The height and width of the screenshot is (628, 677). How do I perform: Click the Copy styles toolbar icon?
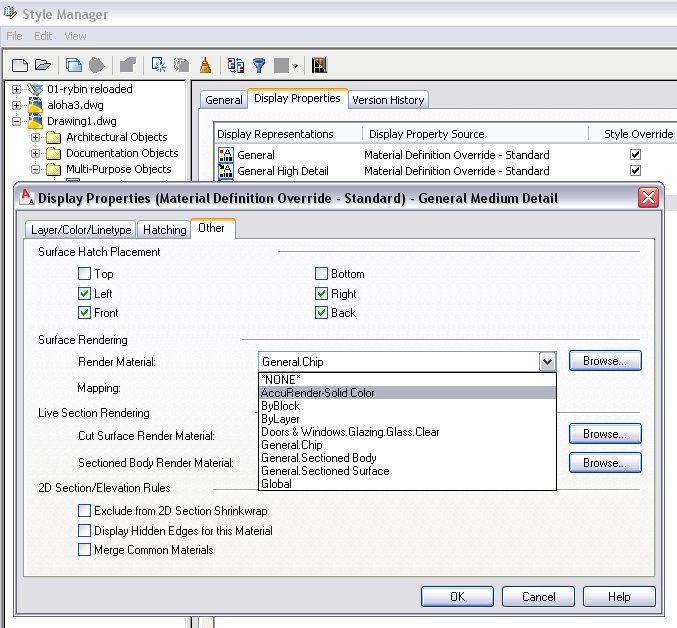point(74,65)
